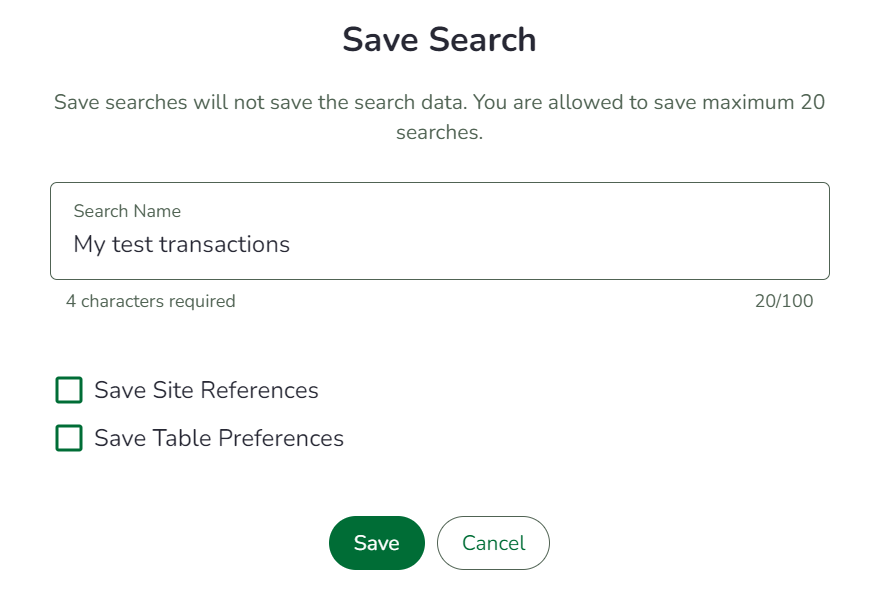The image size is (880, 591).
Task: Click the "Save Site References" label text
Action: point(206,390)
